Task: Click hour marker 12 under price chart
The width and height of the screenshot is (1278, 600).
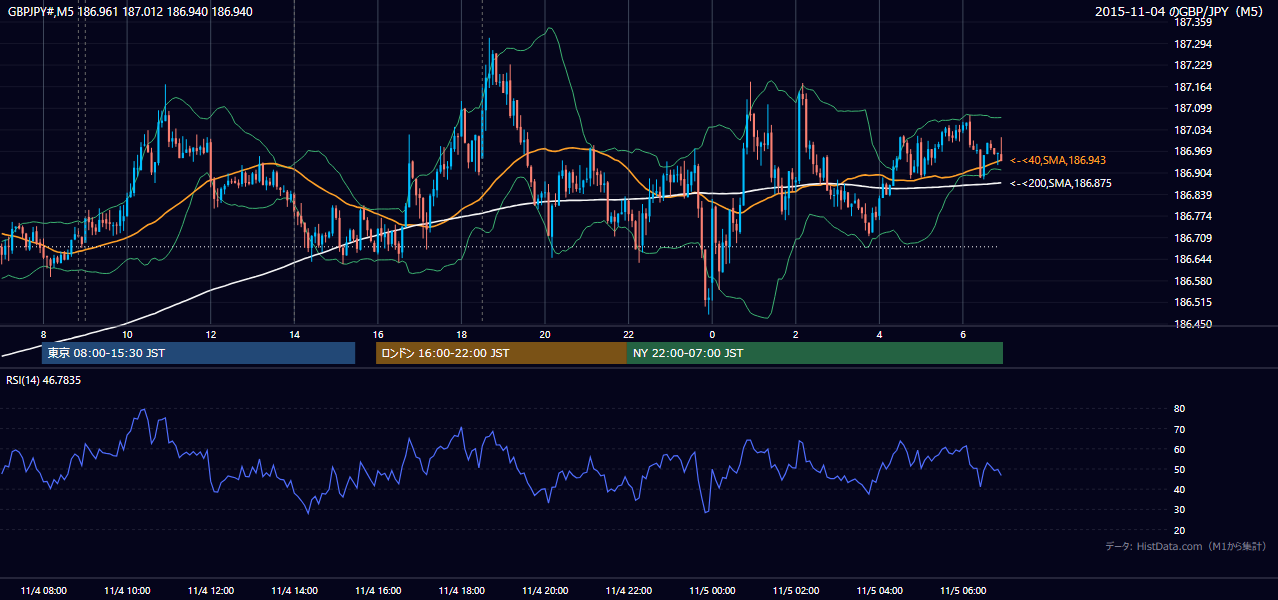Action: click(210, 334)
